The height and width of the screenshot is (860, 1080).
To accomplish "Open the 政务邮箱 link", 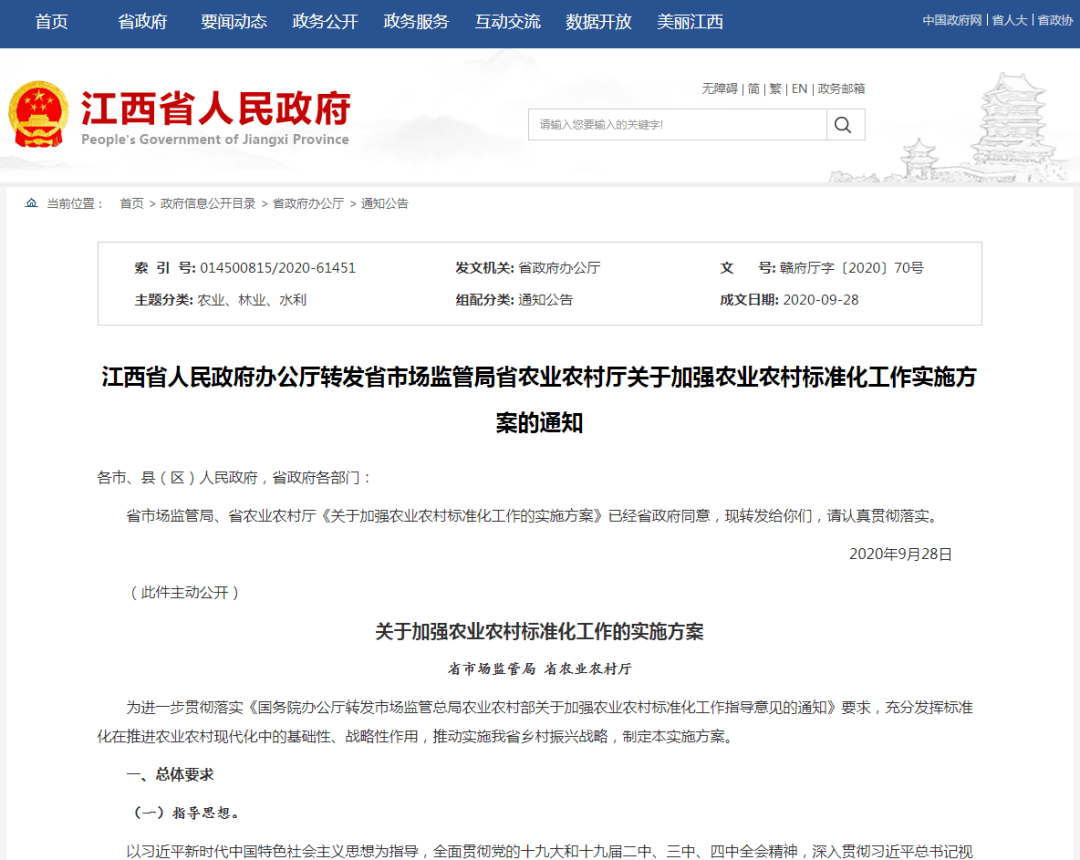I will click(841, 89).
